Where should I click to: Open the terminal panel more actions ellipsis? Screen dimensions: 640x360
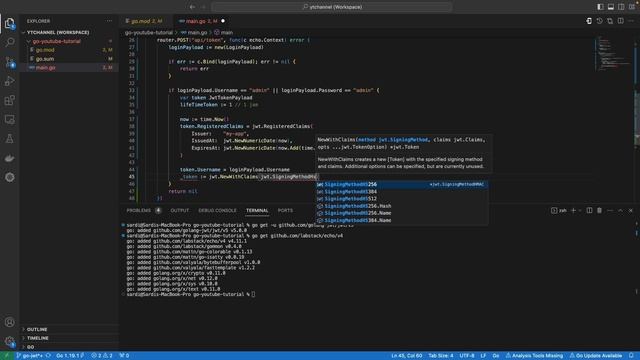[610, 211]
